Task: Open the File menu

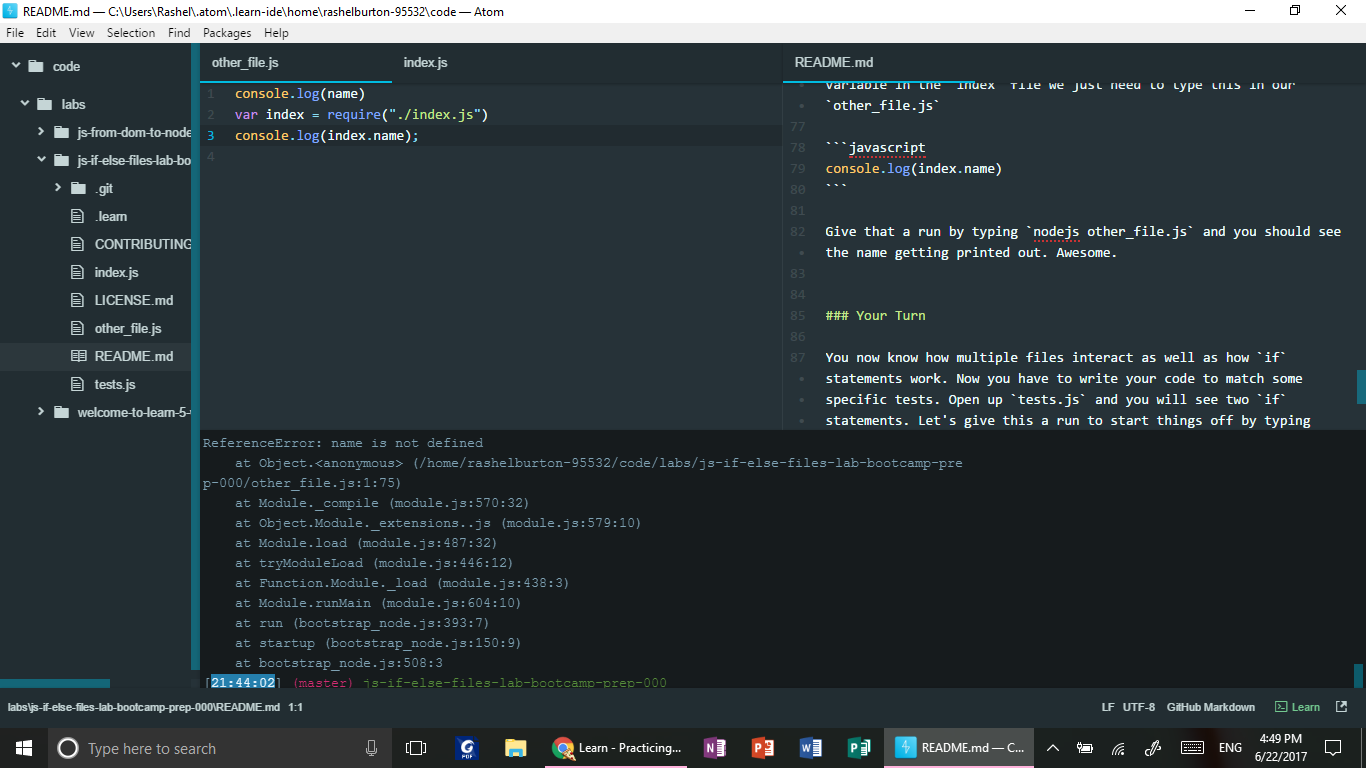Action: (x=15, y=33)
